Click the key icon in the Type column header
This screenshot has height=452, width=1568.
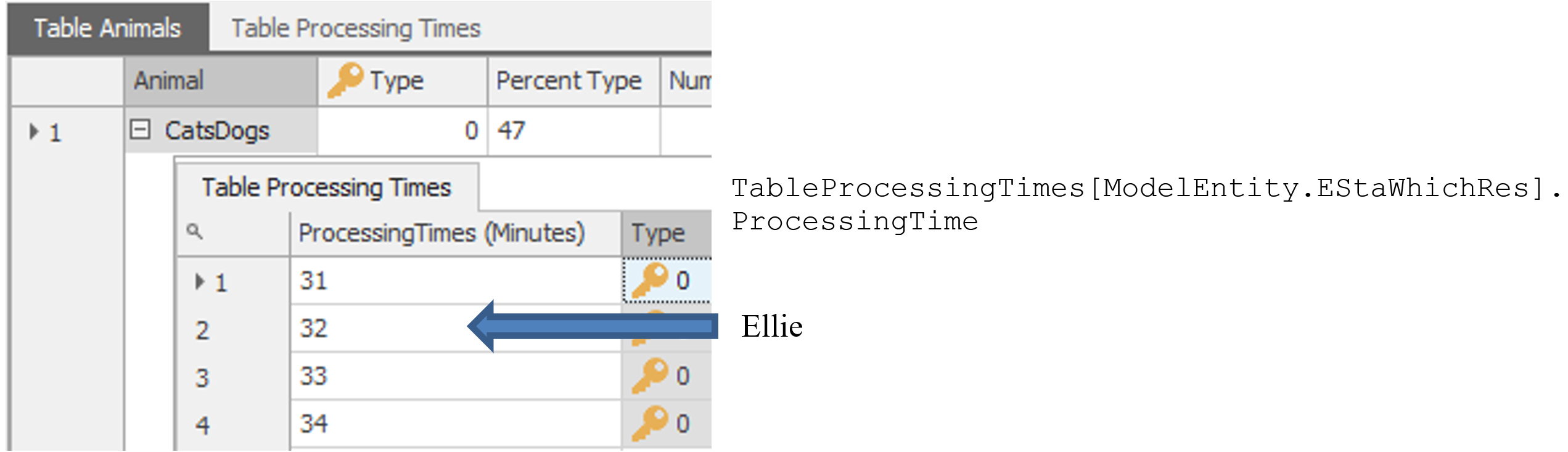tap(345, 80)
